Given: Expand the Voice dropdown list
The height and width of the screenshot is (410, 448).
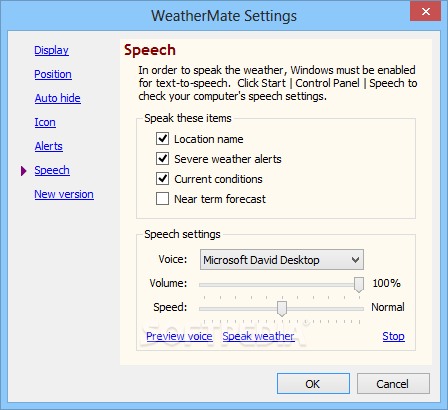Looking at the screenshot, I should [282, 260].
